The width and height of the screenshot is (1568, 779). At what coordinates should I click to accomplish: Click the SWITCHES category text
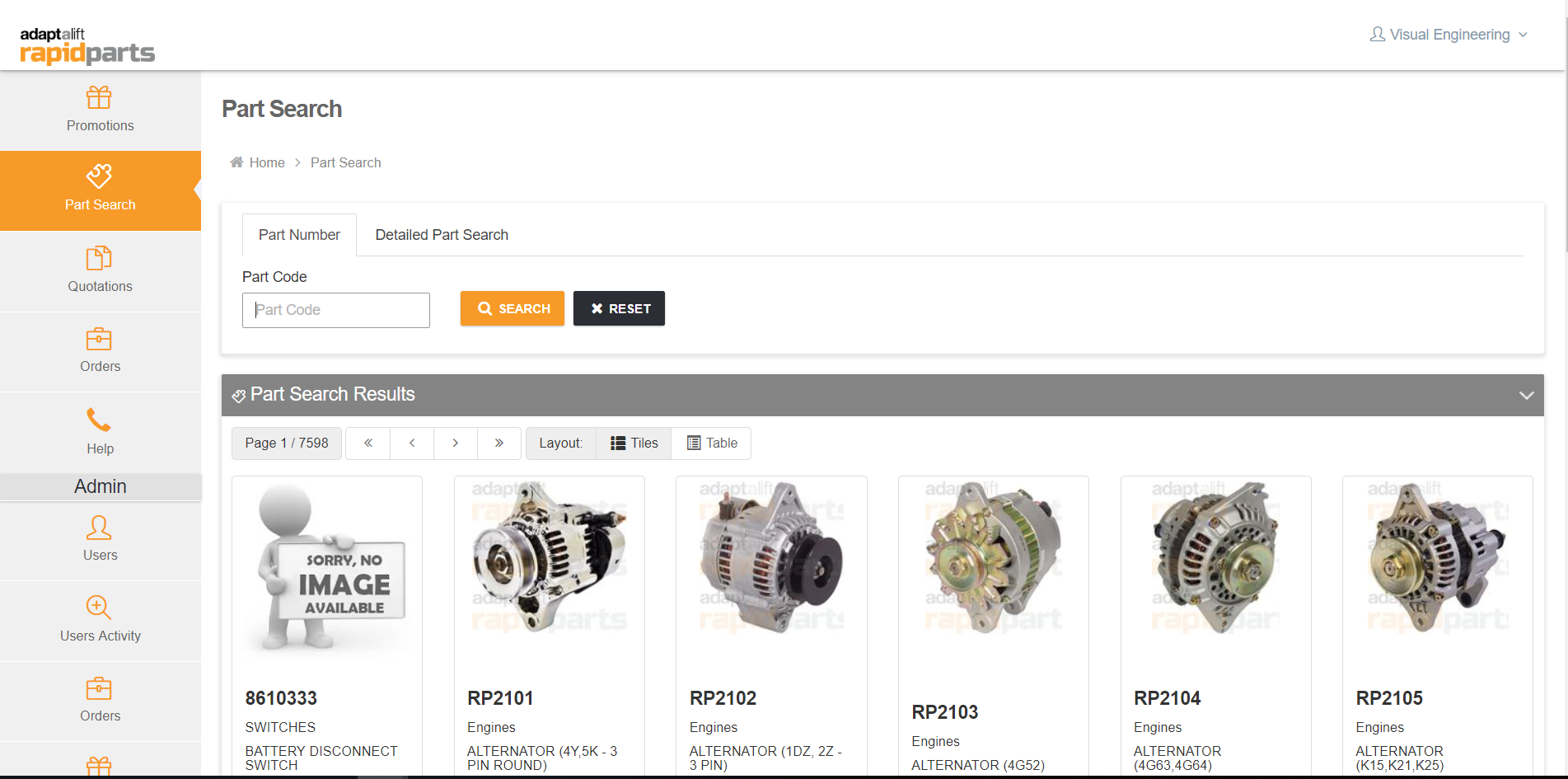(280, 727)
